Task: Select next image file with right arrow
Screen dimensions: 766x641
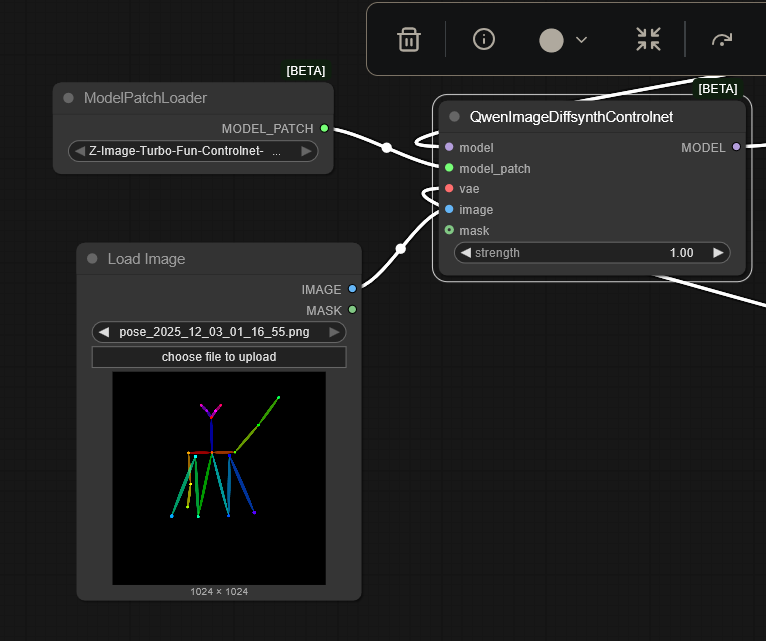Action: (x=334, y=332)
